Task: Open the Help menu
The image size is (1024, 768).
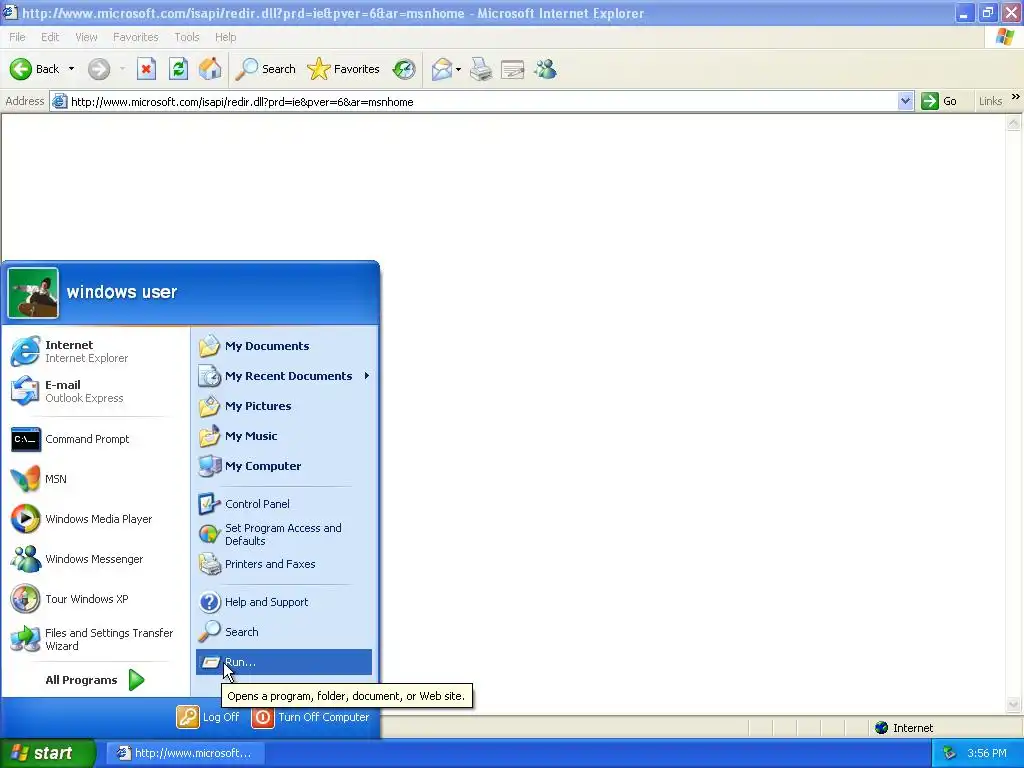Action: pyautogui.click(x=225, y=37)
